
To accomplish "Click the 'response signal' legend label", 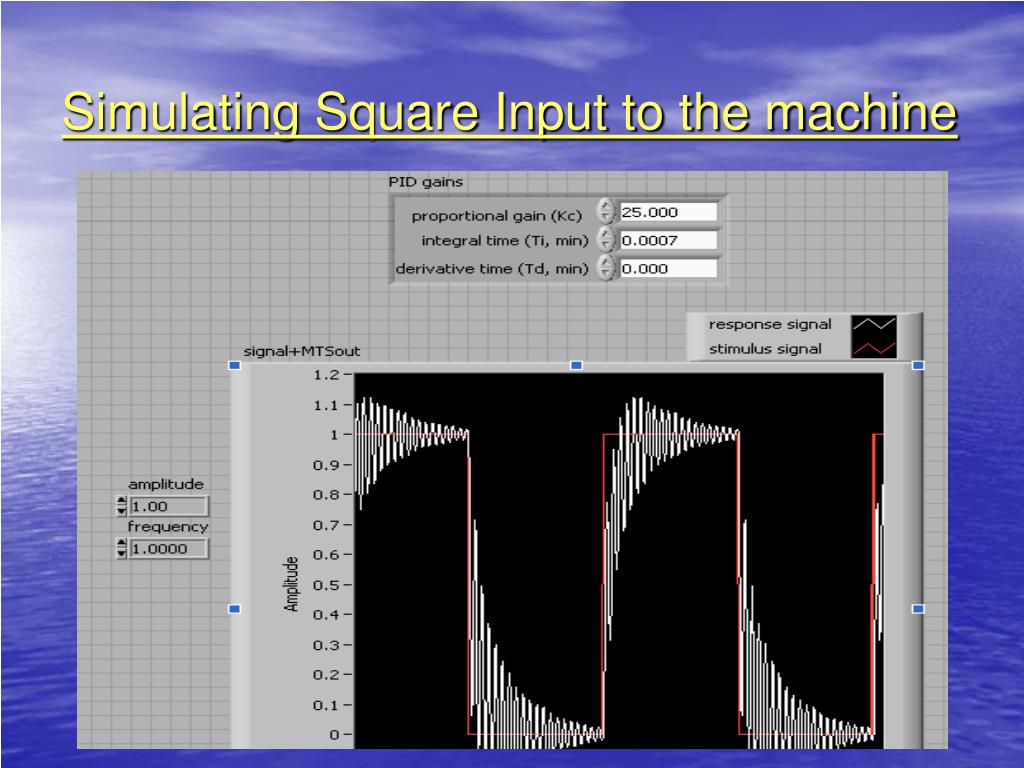I will [770, 324].
